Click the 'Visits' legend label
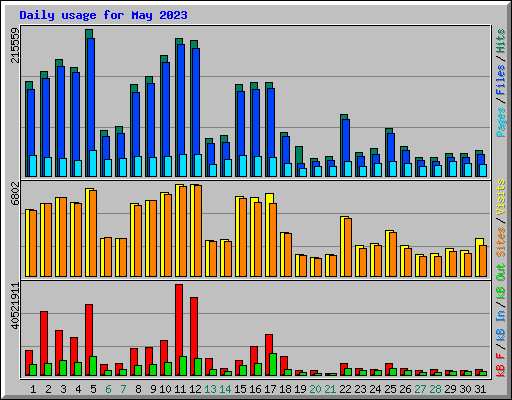The height and width of the screenshot is (400, 512). [x=500, y=197]
